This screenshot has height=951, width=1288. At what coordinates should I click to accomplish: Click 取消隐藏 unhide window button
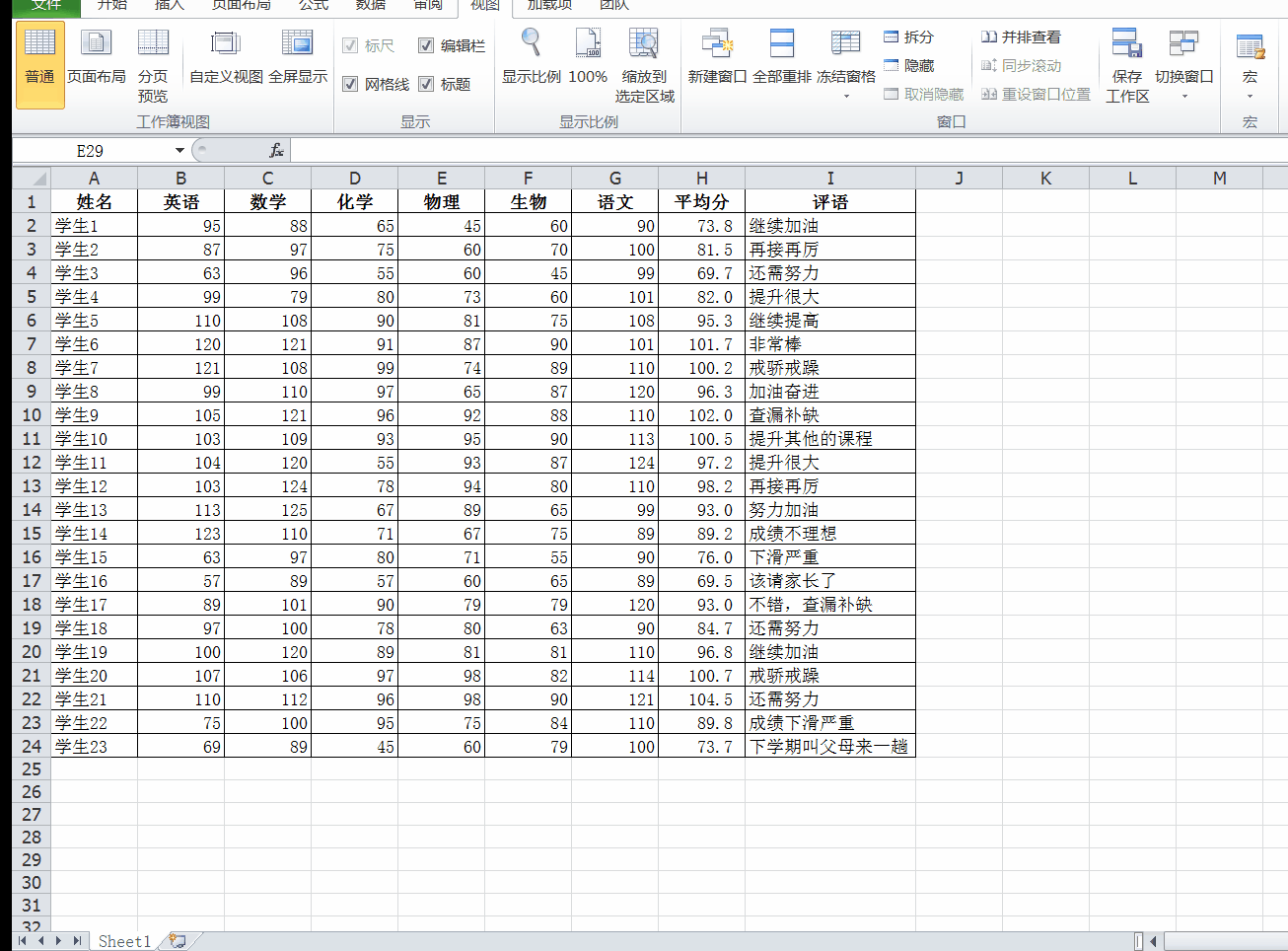[923, 95]
